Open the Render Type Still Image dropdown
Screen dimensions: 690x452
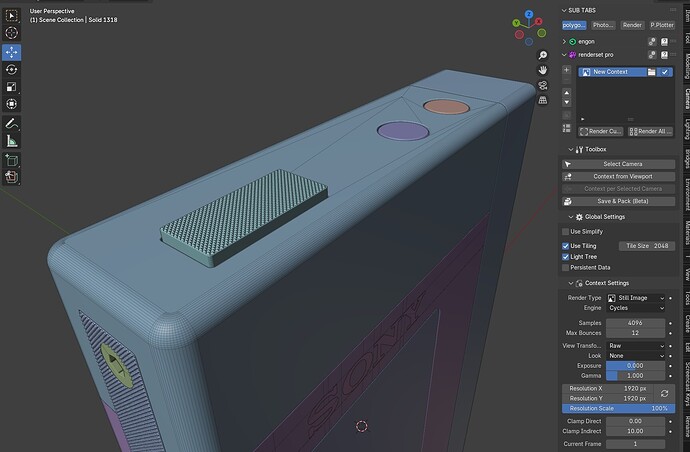635,298
